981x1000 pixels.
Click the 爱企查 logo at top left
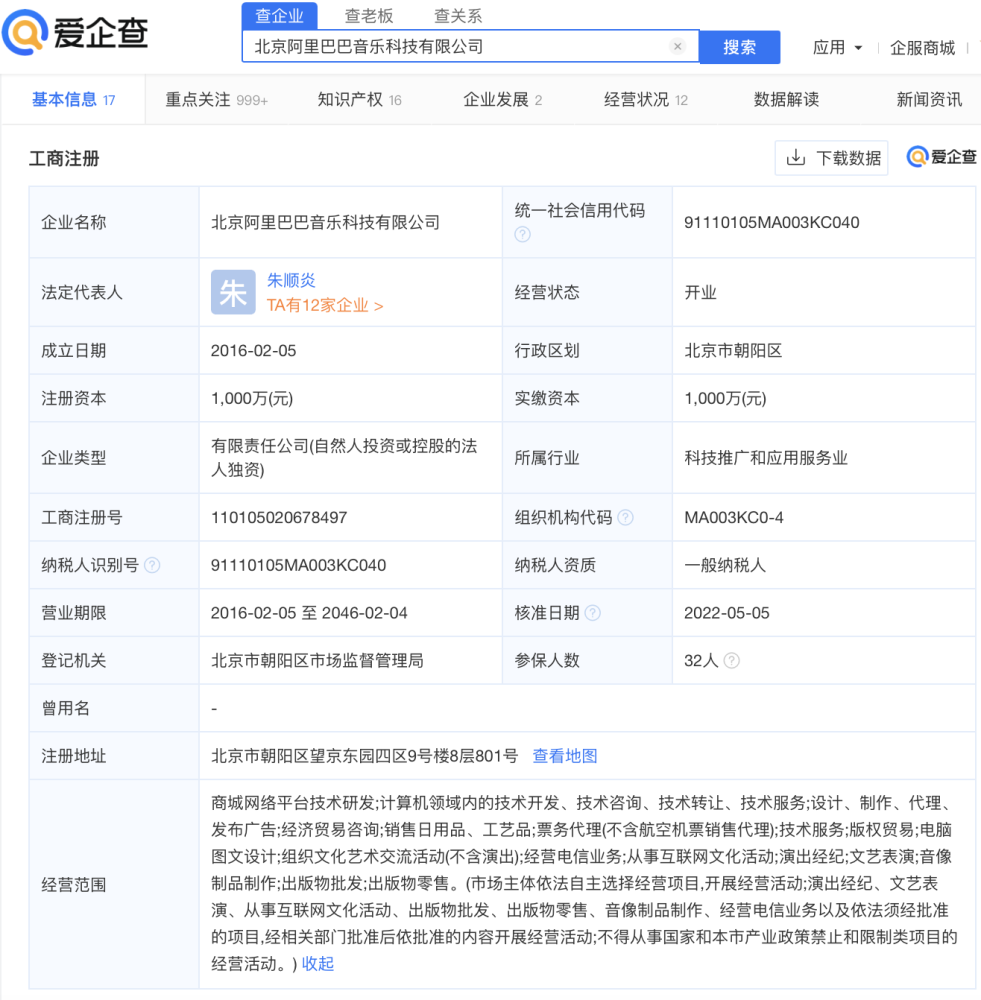(75, 32)
